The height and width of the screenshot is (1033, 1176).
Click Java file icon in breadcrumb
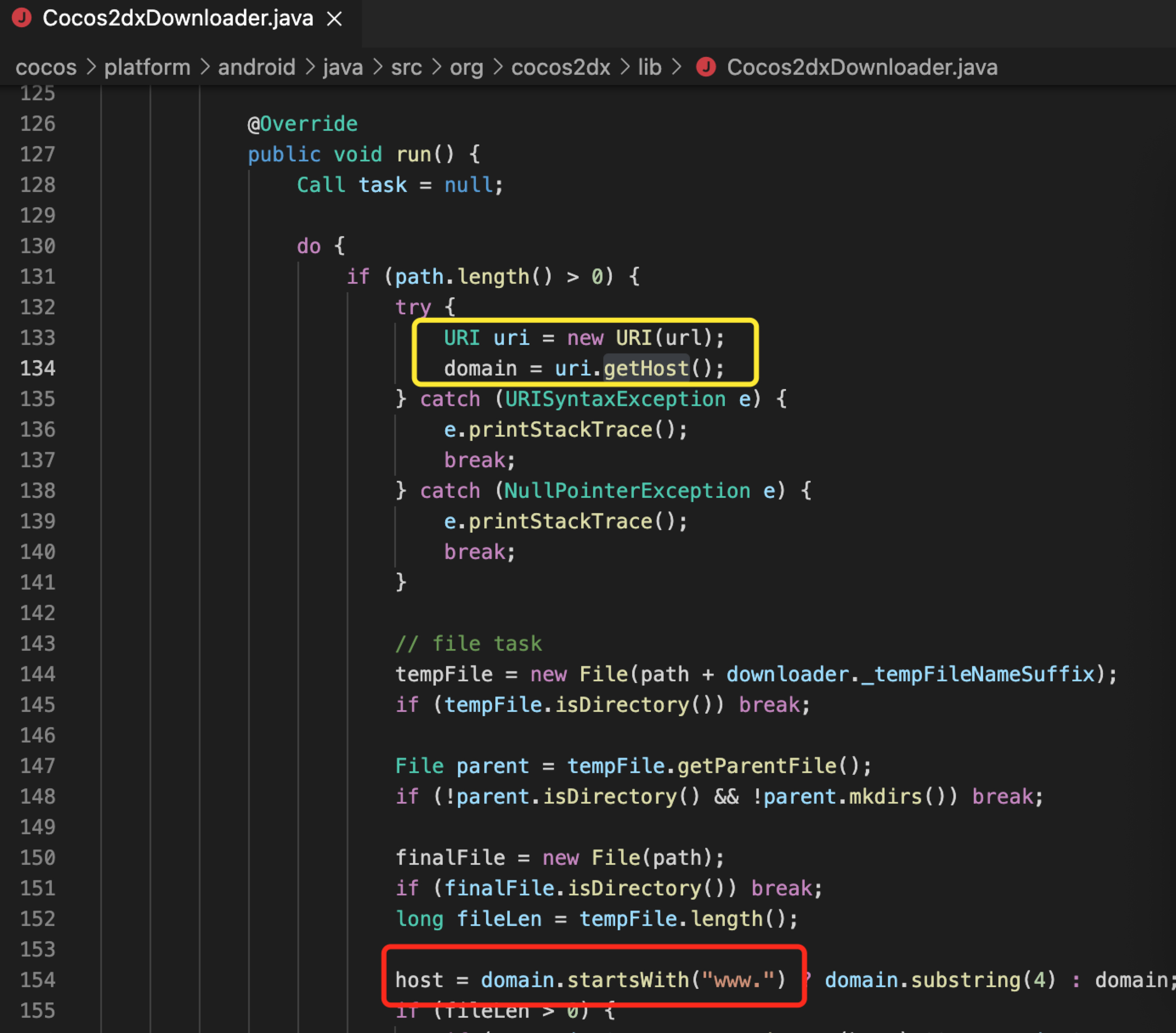pos(706,67)
